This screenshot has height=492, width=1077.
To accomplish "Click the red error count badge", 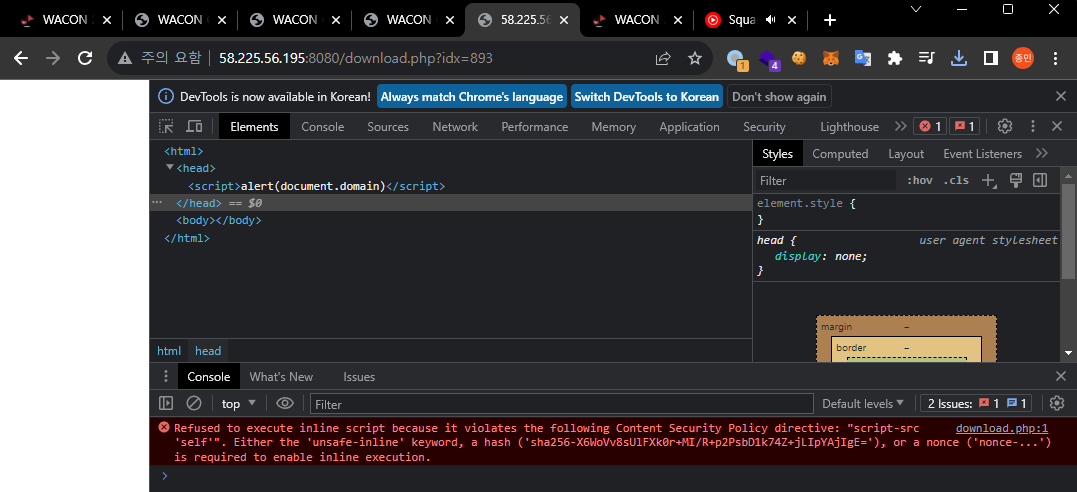I will (x=930, y=126).
